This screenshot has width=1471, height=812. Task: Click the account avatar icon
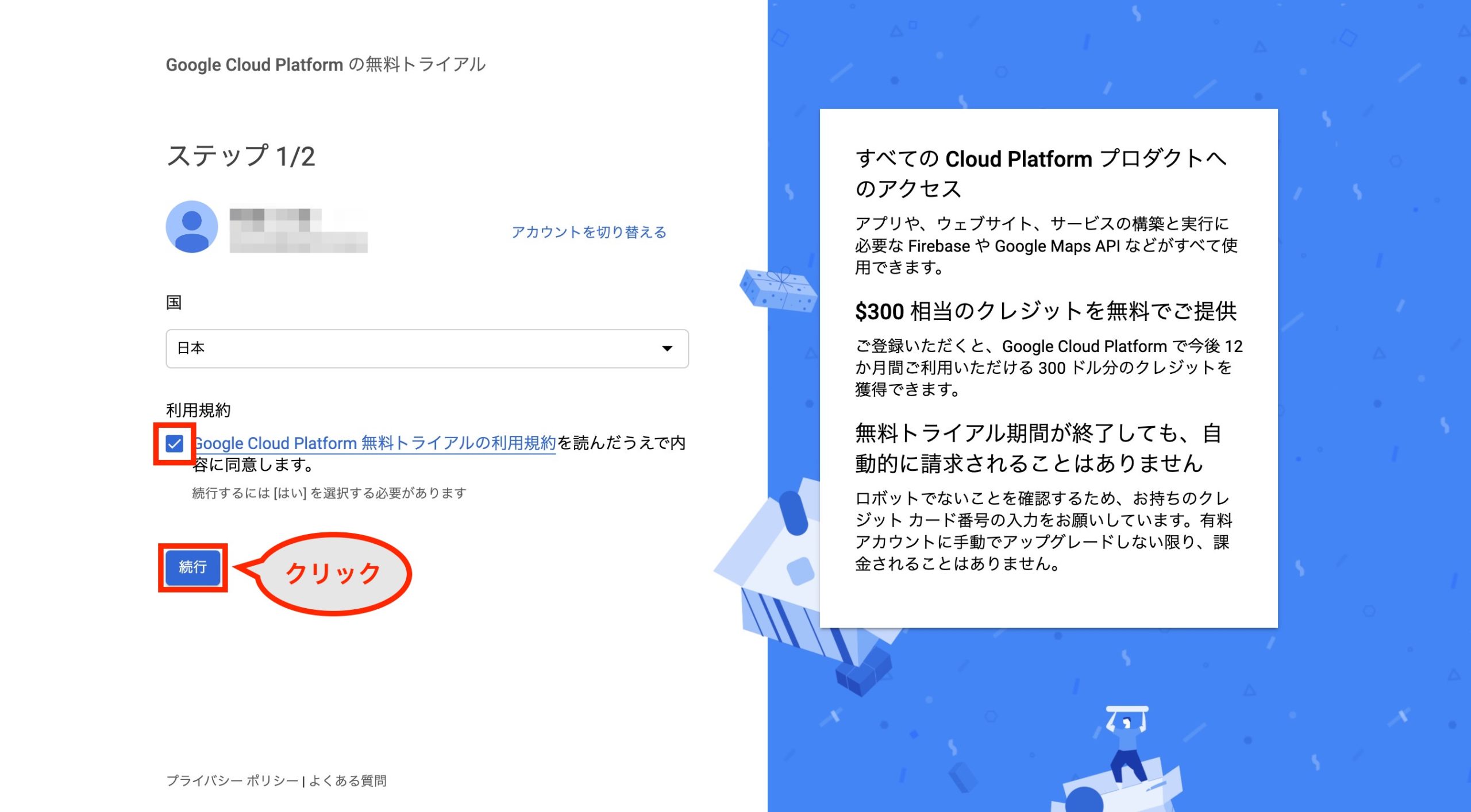click(x=191, y=226)
